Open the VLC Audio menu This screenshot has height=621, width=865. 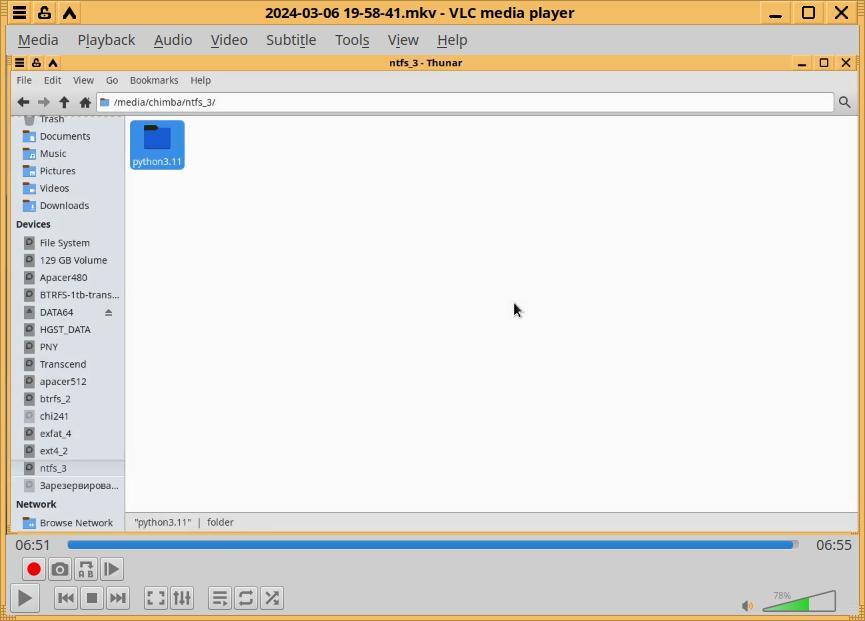point(173,40)
